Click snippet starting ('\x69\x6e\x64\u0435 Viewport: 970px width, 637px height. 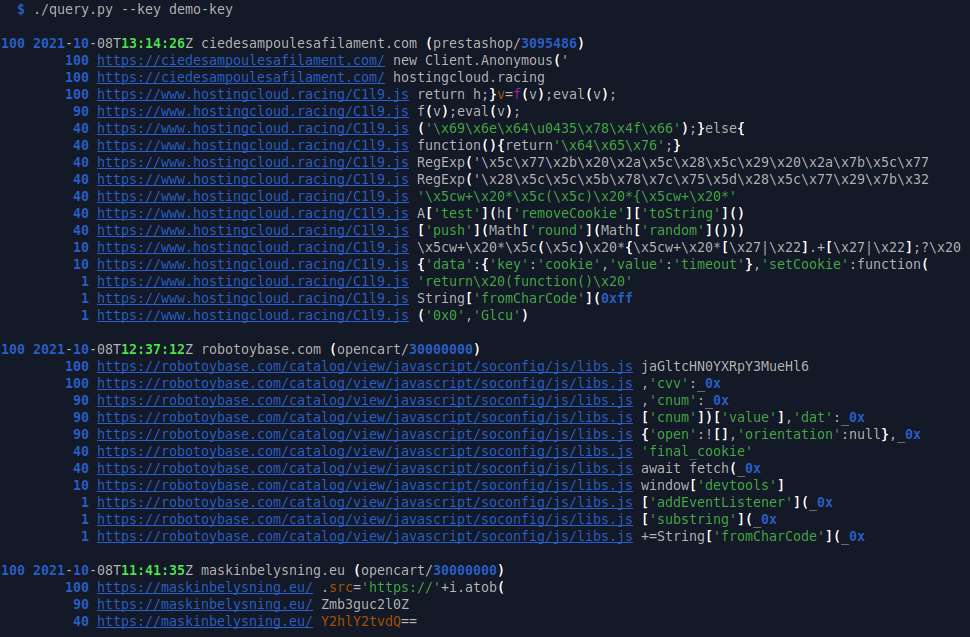tap(581, 129)
